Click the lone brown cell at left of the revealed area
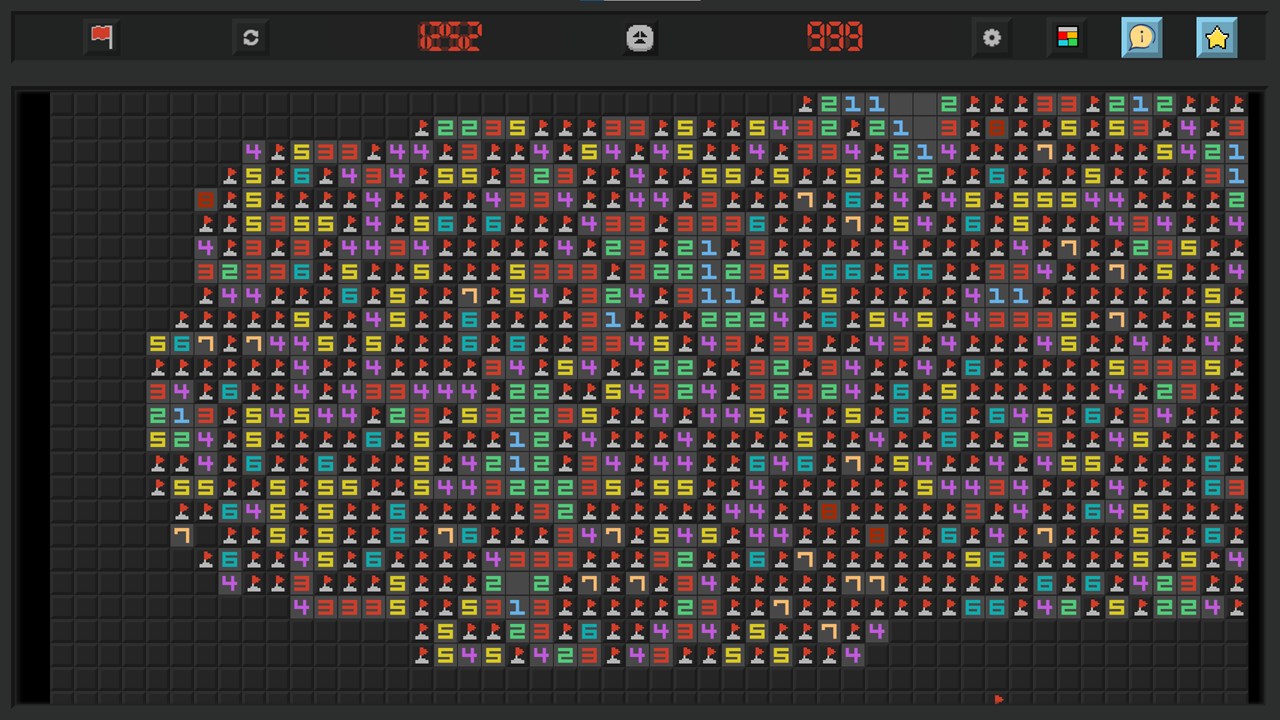The height and width of the screenshot is (720, 1280). coord(206,199)
